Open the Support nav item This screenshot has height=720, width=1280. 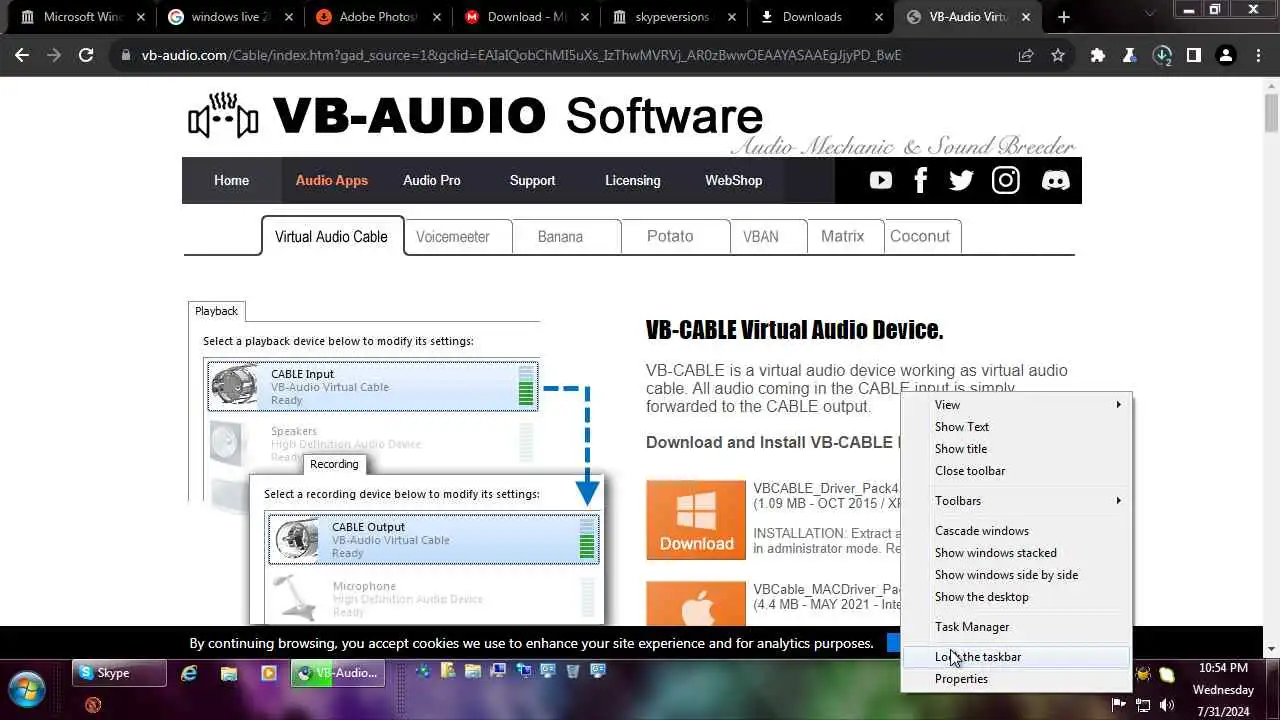(x=532, y=180)
